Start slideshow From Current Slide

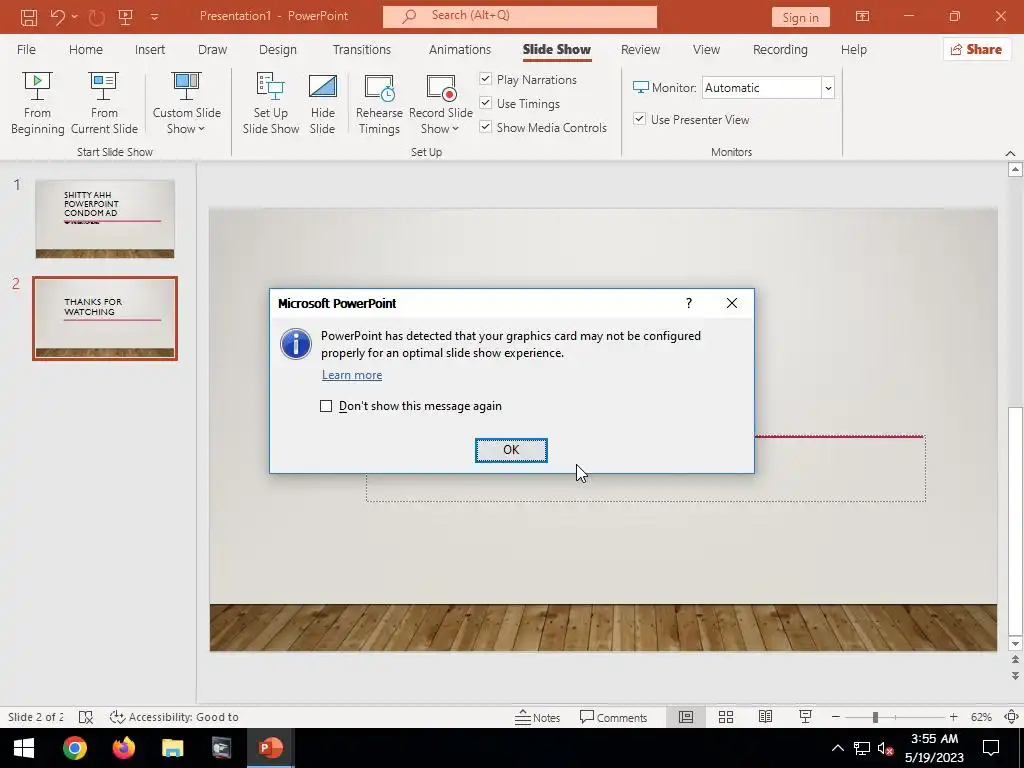104,103
